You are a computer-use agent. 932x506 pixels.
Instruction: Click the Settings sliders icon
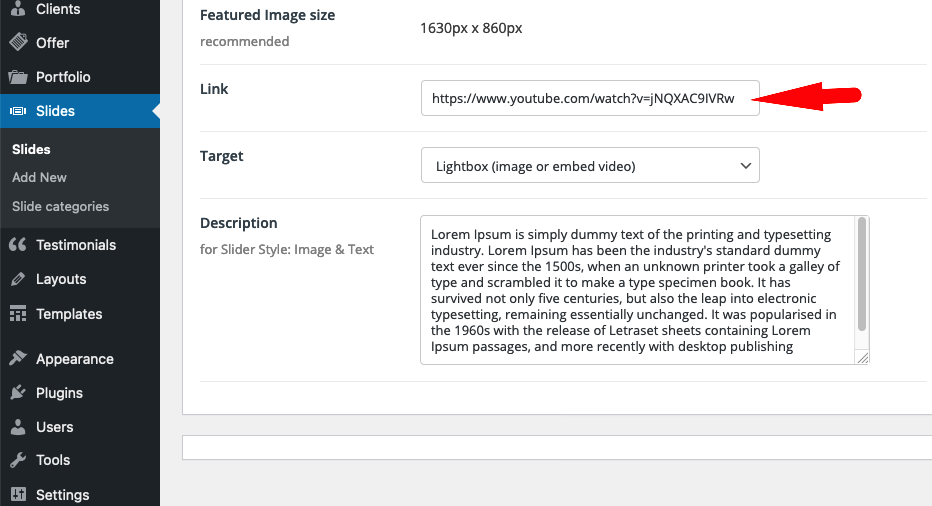point(18,494)
